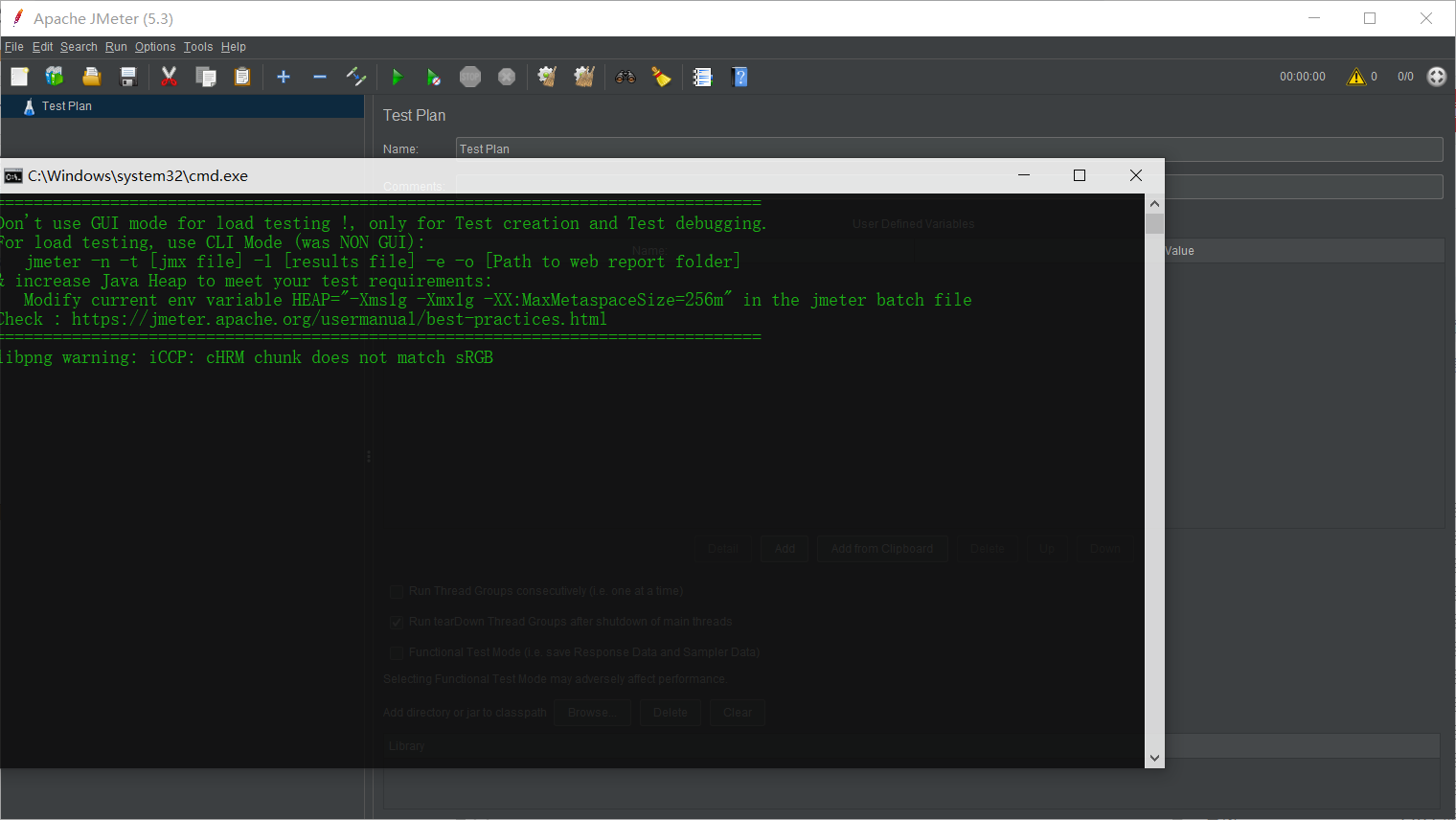Start the test with green play icon
The image size is (1456, 820).
[x=397, y=77]
